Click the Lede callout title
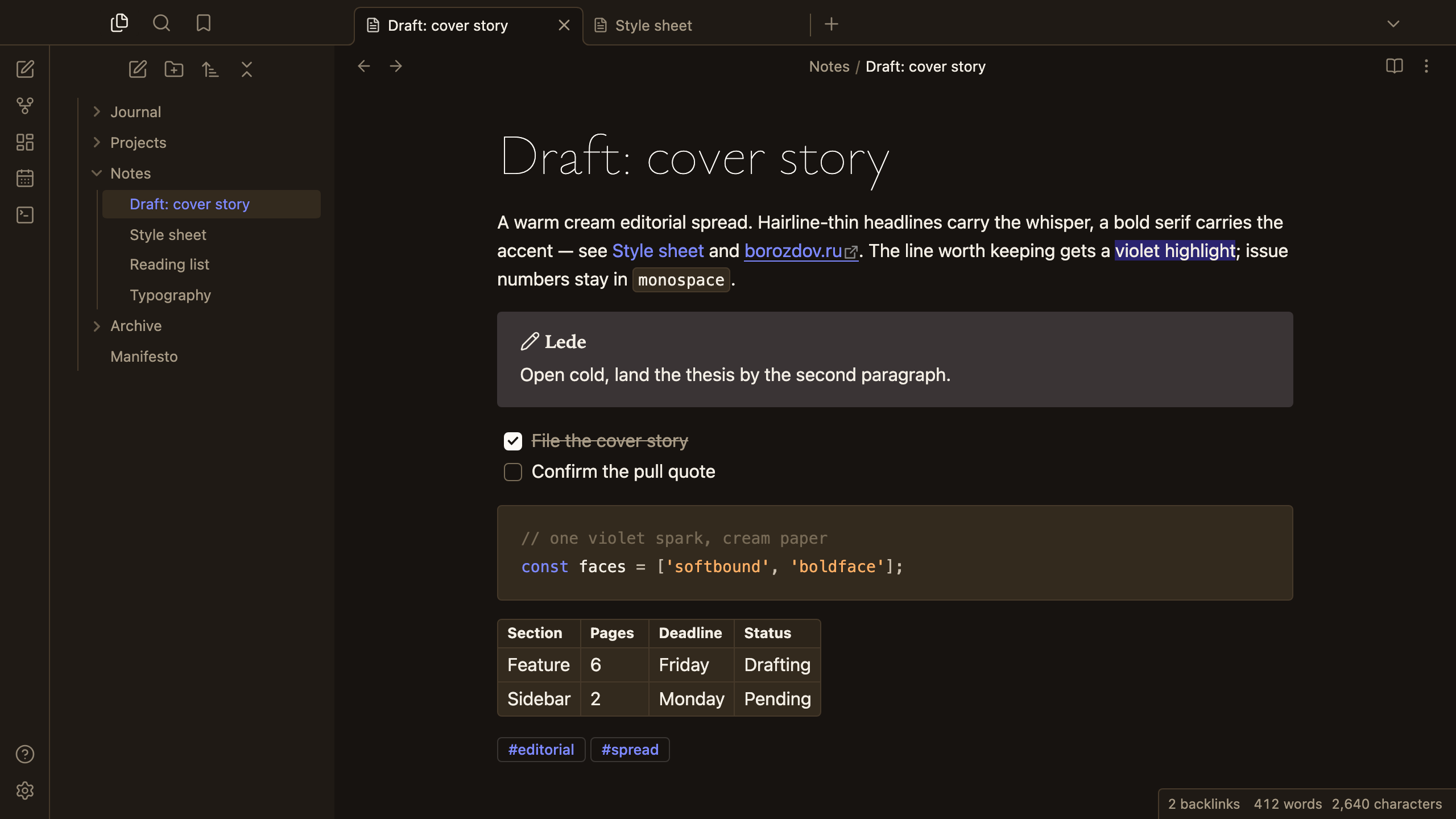The image size is (1456, 819). pos(565,342)
